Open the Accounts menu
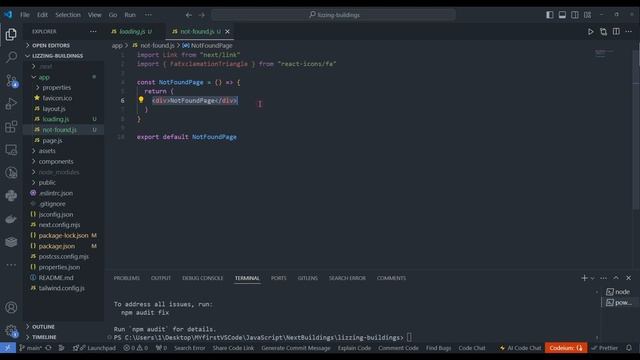The height and width of the screenshot is (360, 640). click(11, 307)
